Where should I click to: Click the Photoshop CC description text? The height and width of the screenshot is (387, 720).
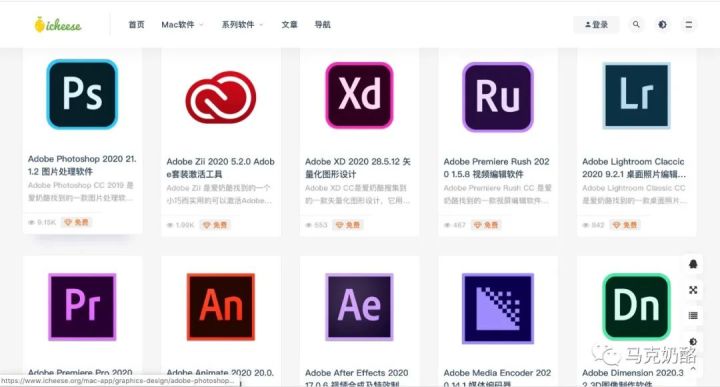coord(81,191)
